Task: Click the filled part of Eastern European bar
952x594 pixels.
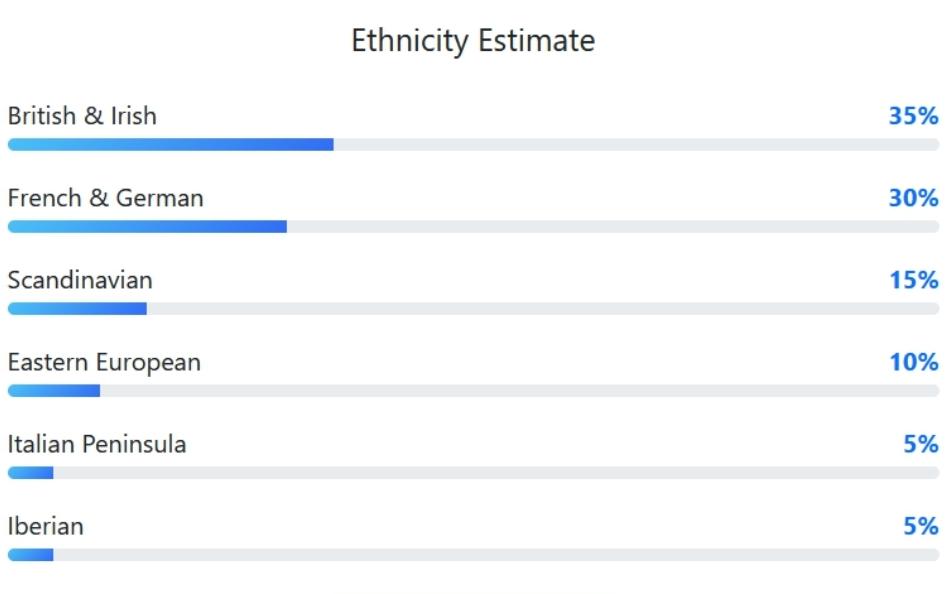Action: point(54,391)
